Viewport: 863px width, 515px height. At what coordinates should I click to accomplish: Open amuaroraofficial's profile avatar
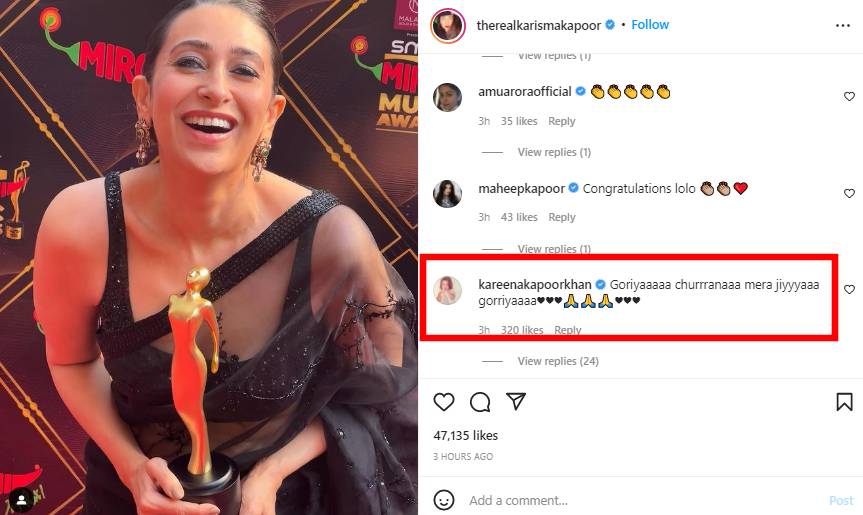click(447, 97)
